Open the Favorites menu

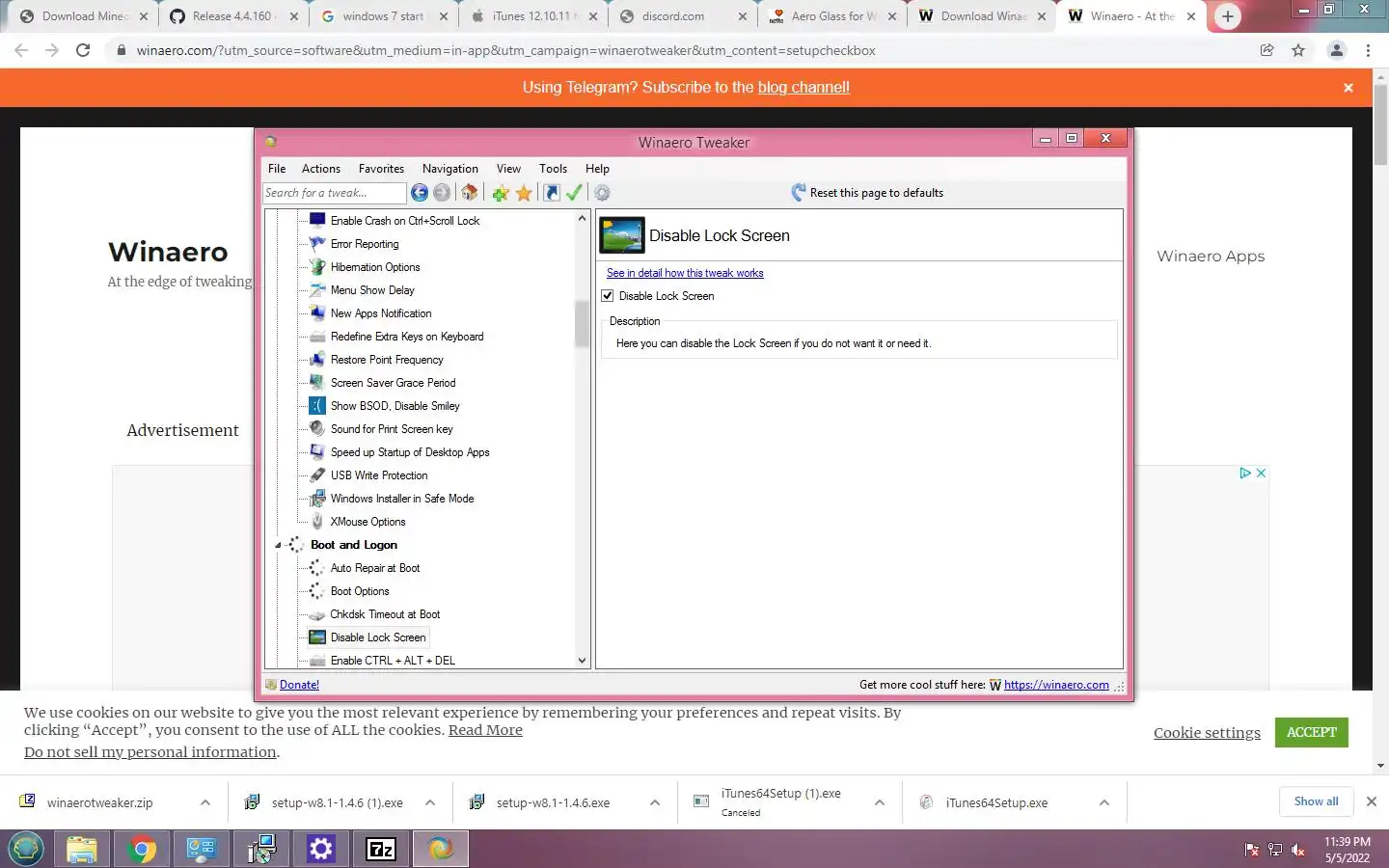pyautogui.click(x=381, y=169)
